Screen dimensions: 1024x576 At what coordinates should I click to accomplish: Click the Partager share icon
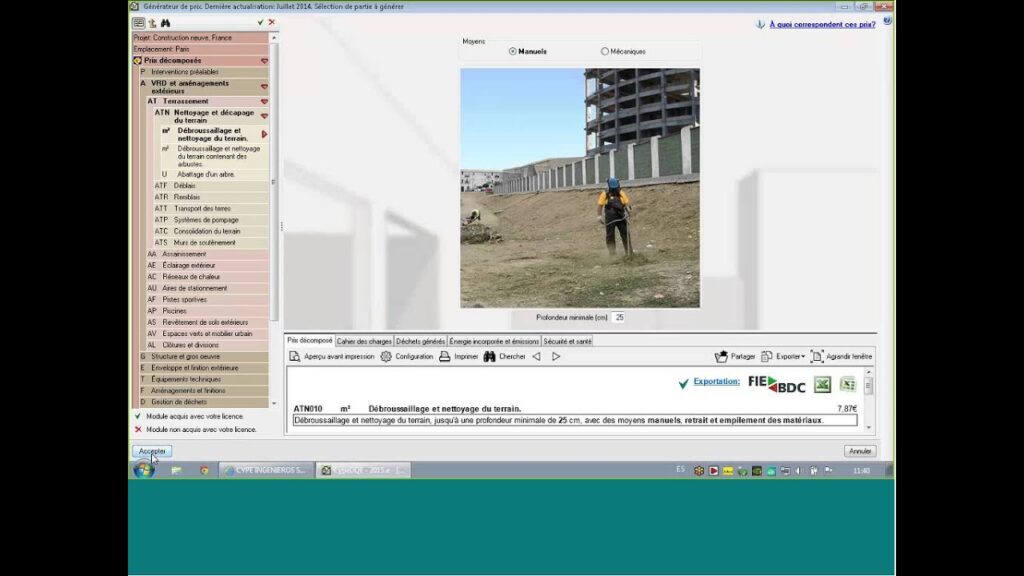click(721, 356)
